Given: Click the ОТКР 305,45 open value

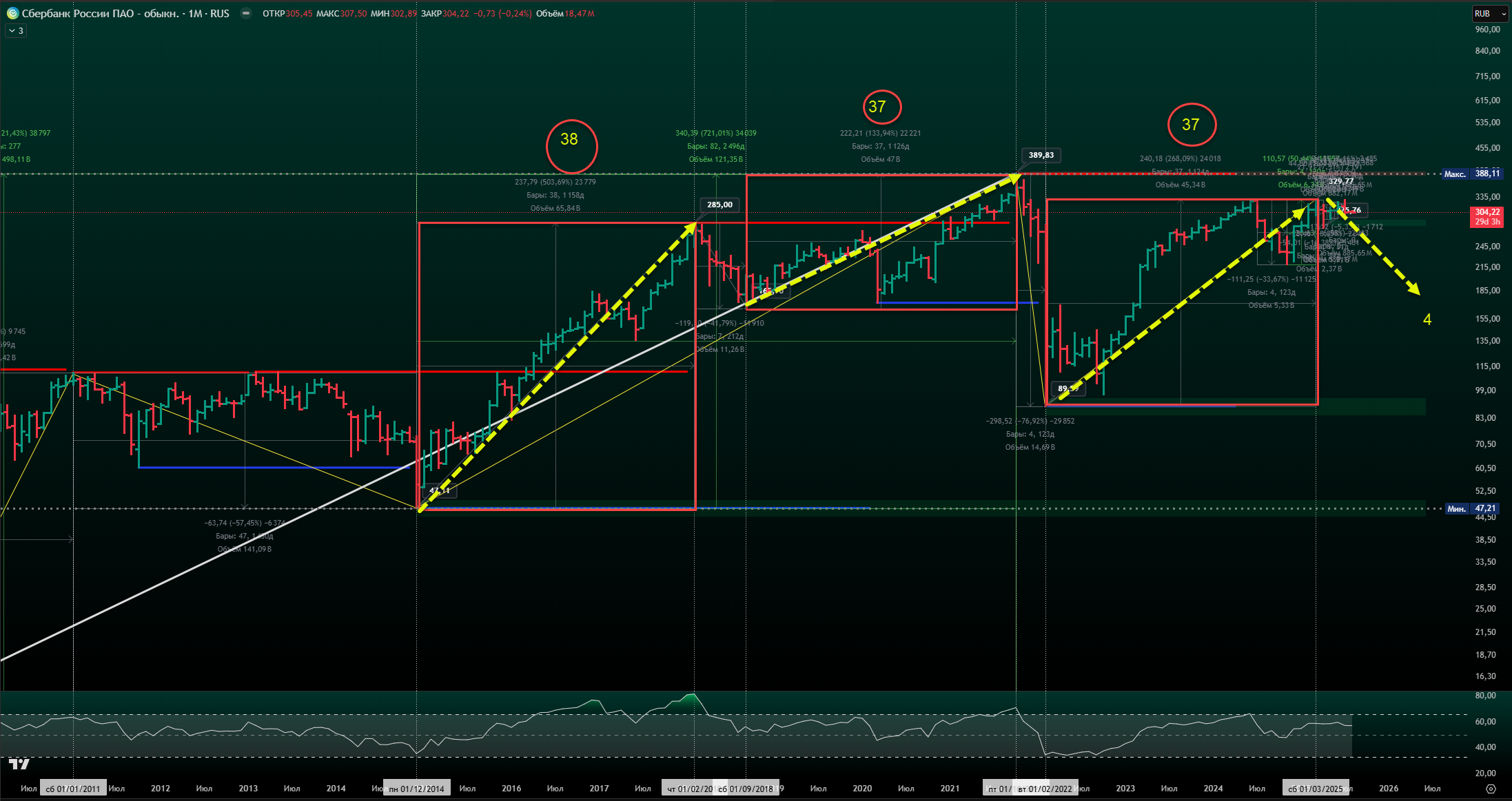Looking at the screenshot, I should tap(287, 14).
